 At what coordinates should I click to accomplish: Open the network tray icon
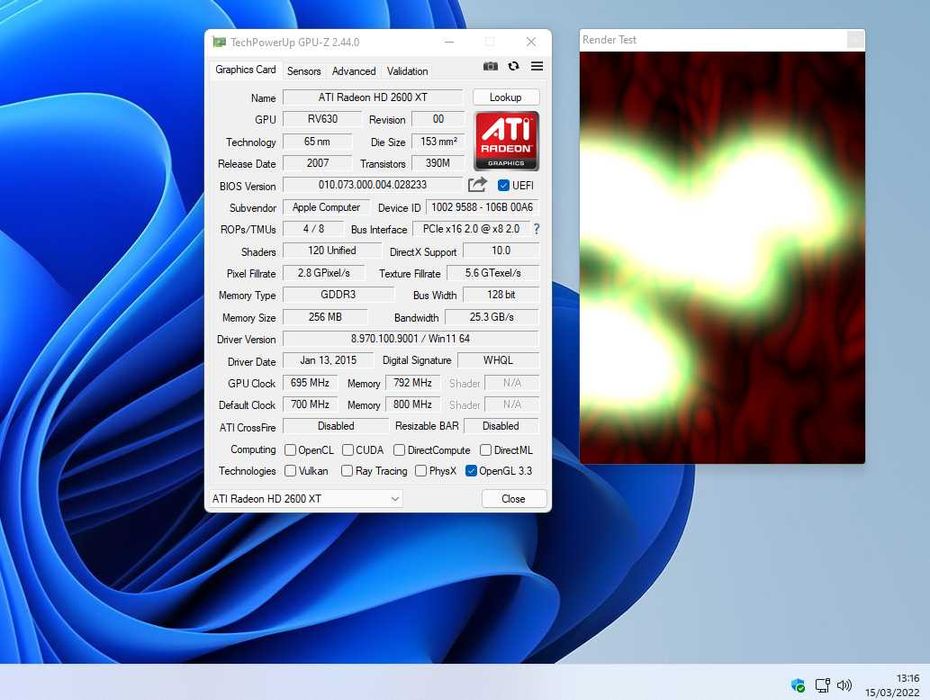click(823, 686)
